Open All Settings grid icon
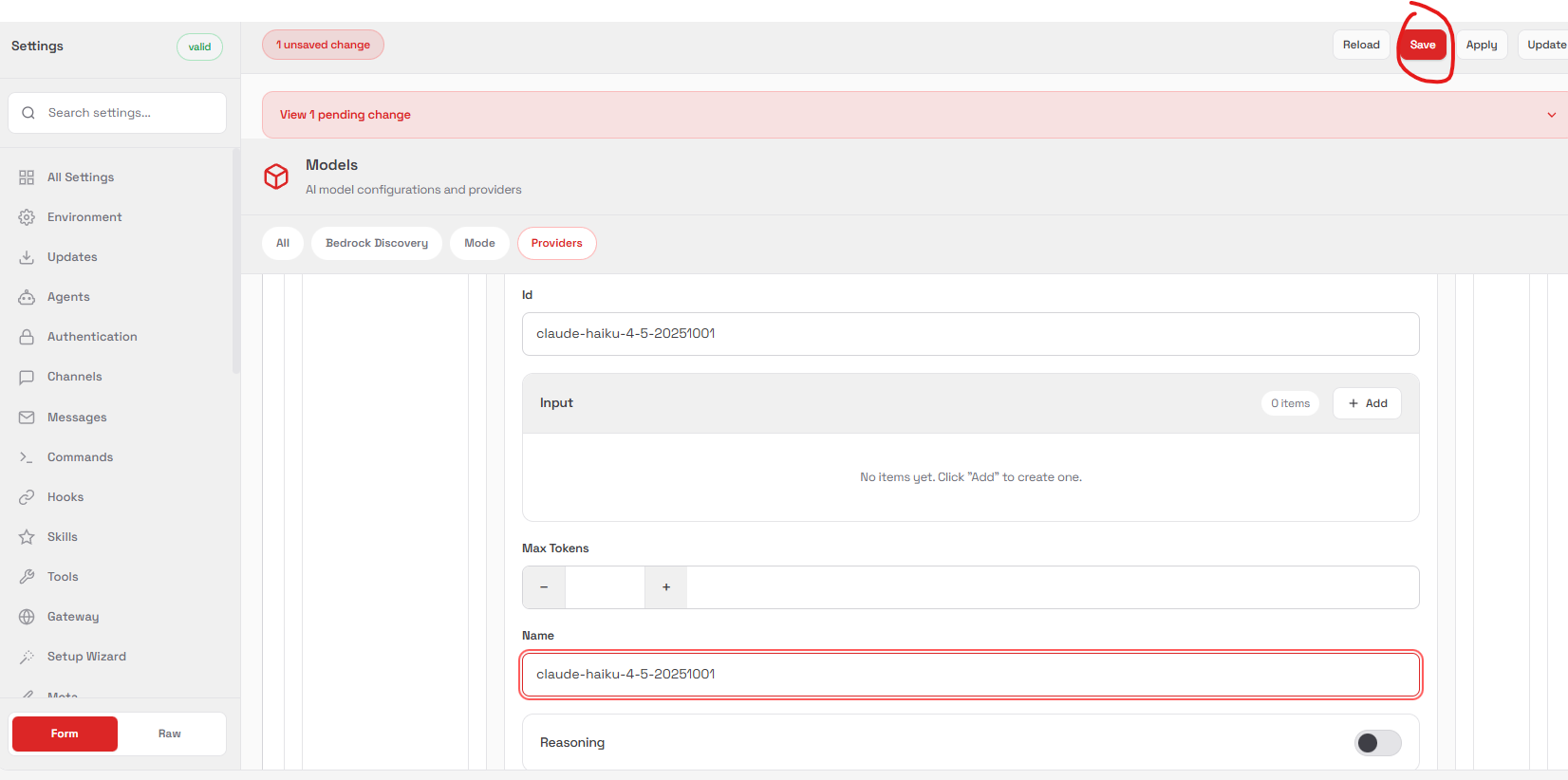 [27, 177]
